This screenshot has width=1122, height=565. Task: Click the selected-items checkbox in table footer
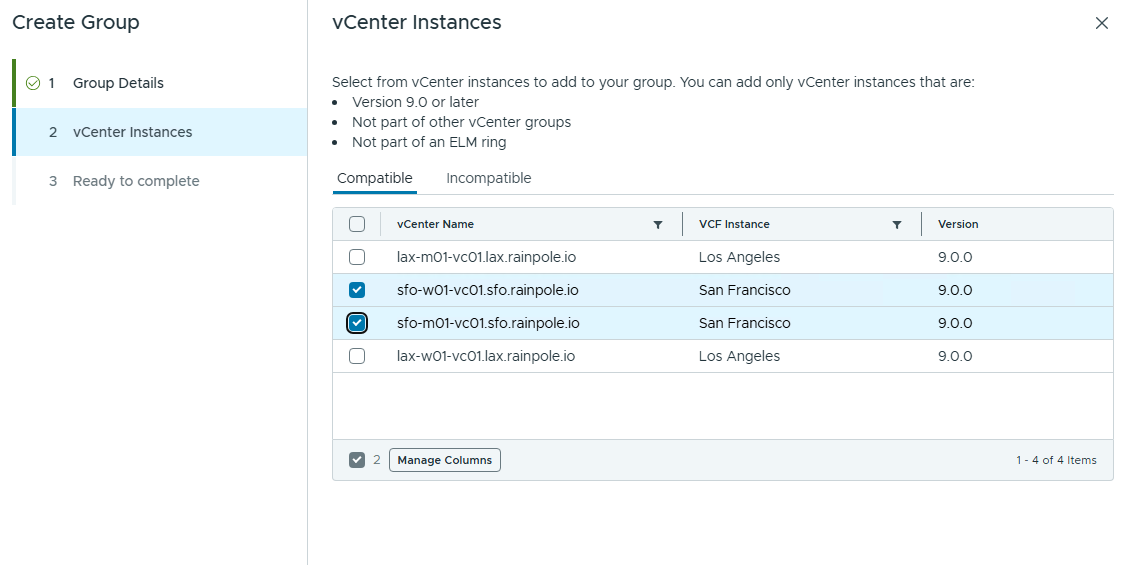tap(357, 460)
